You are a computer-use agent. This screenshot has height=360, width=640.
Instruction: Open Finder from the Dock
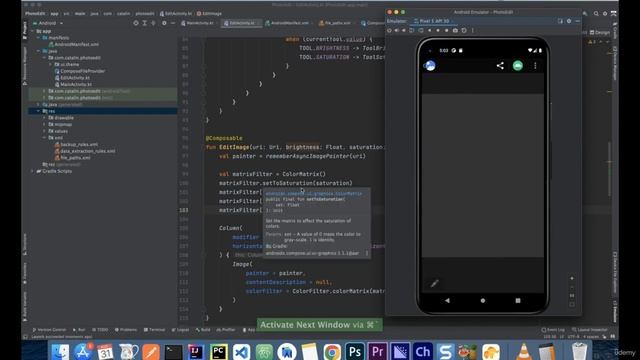[60, 351]
